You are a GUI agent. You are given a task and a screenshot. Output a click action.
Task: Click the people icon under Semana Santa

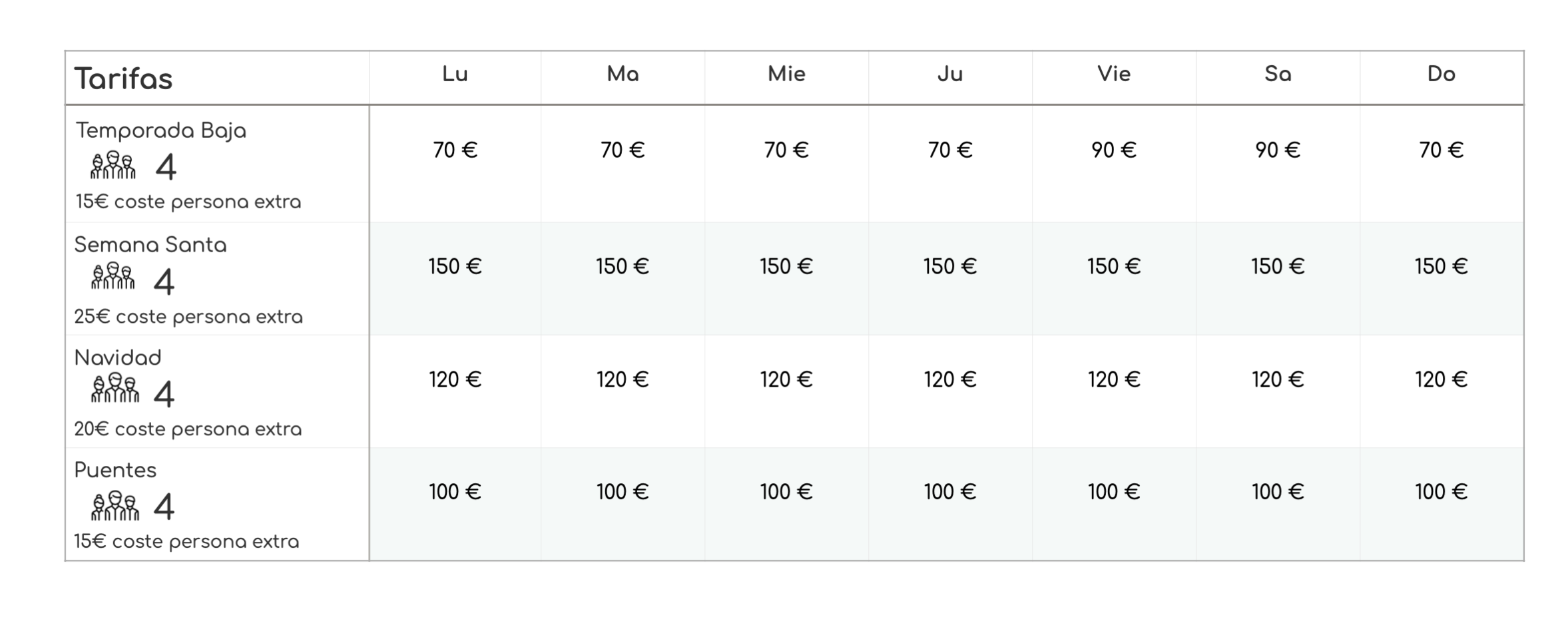[x=113, y=276]
